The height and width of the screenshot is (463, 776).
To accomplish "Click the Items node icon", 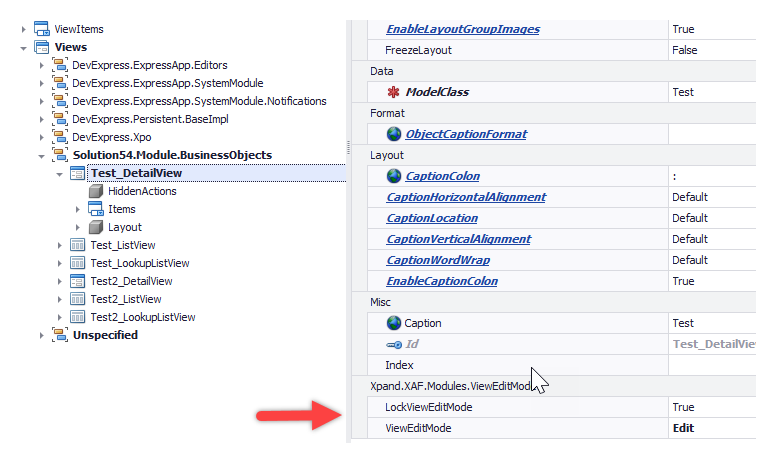I will (x=96, y=209).
